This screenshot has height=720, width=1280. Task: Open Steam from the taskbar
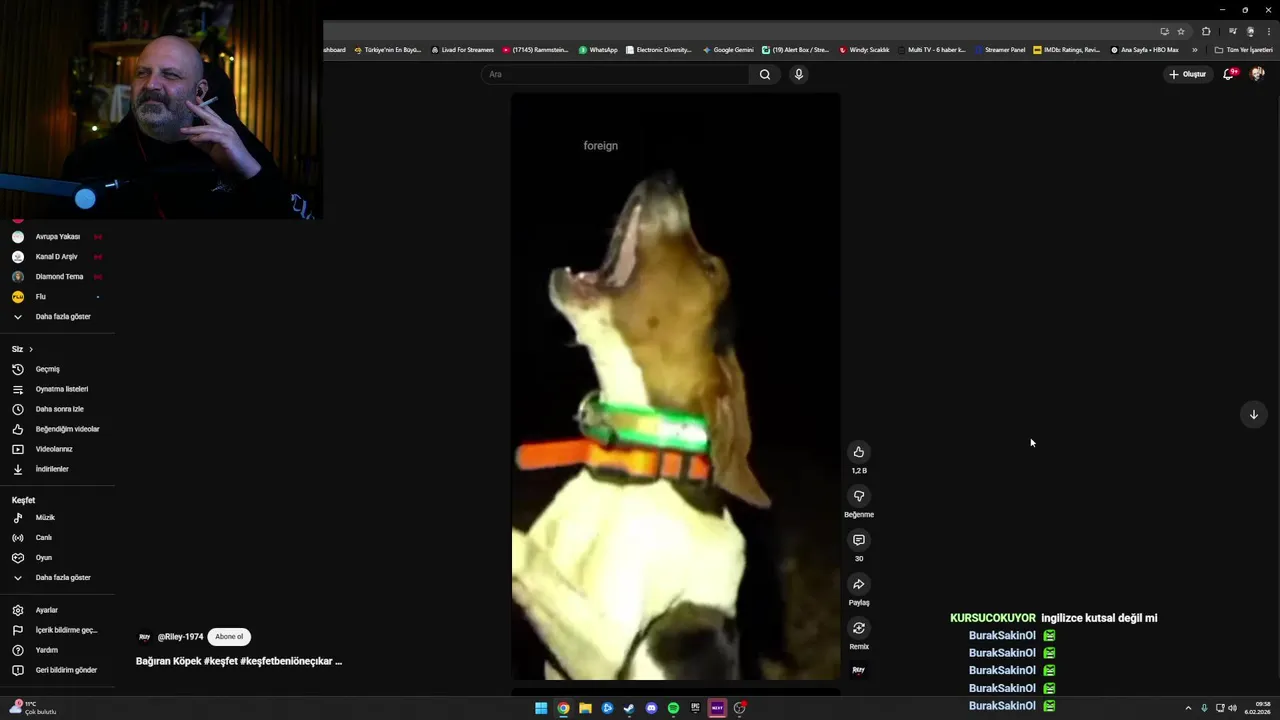(629, 708)
